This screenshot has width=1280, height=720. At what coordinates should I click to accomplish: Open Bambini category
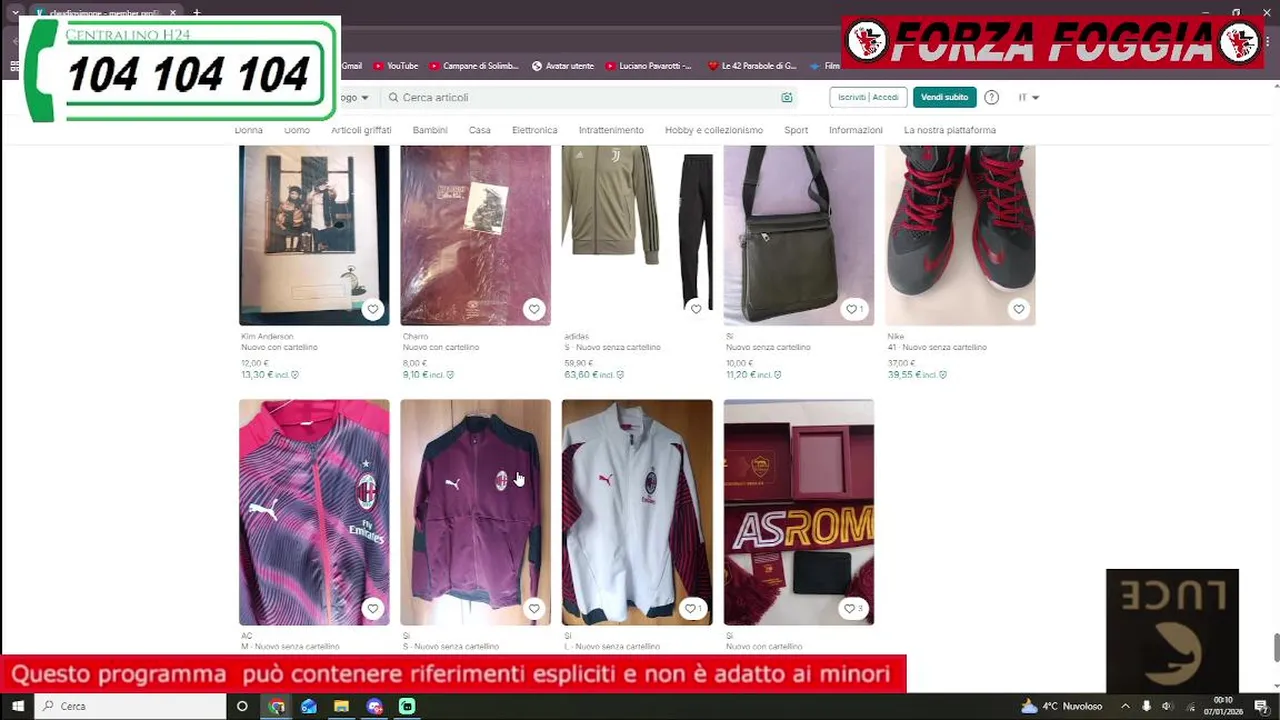pyautogui.click(x=430, y=130)
